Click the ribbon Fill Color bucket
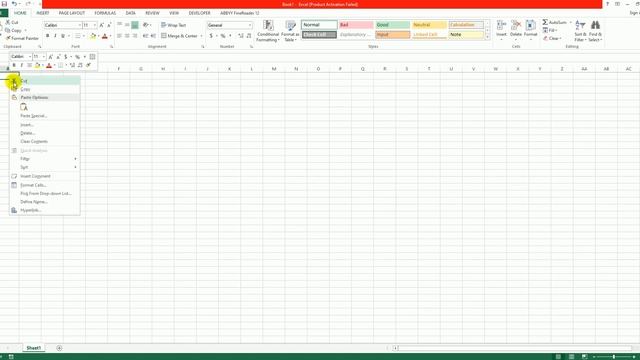Viewport: 640px width, 360px height. pos(93,36)
